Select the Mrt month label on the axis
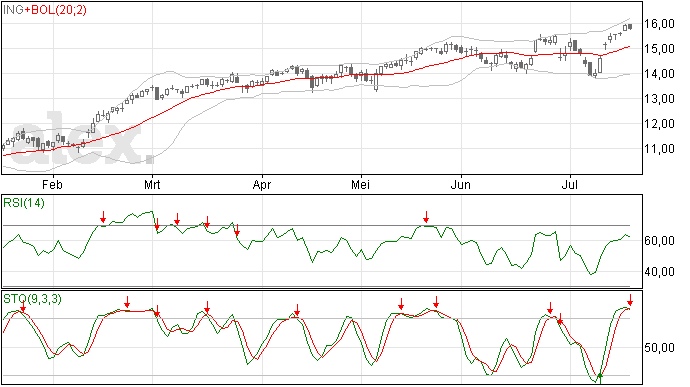690x387 pixels. pyautogui.click(x=152, y=185)
